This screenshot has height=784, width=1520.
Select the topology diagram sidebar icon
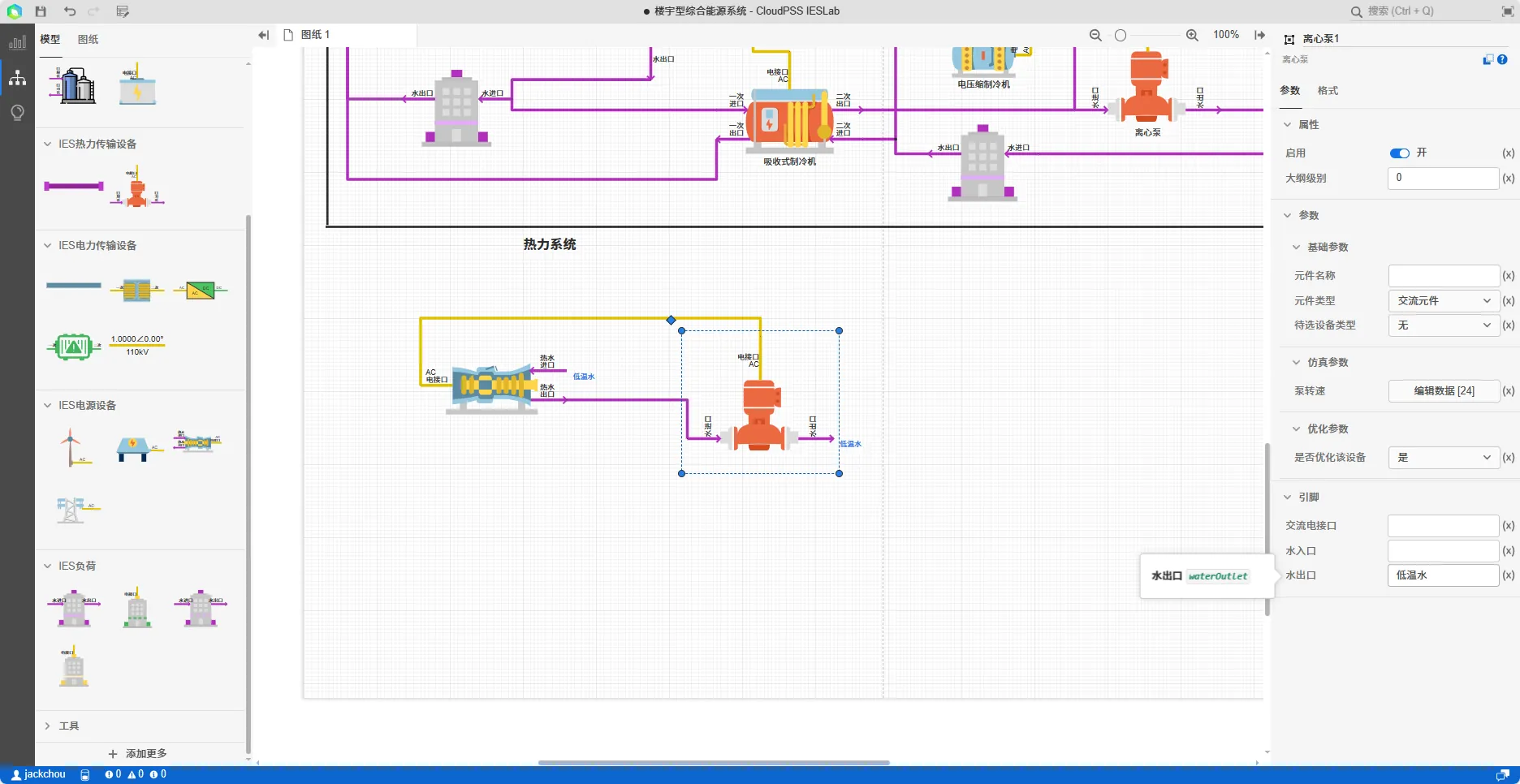click(17, 78)
